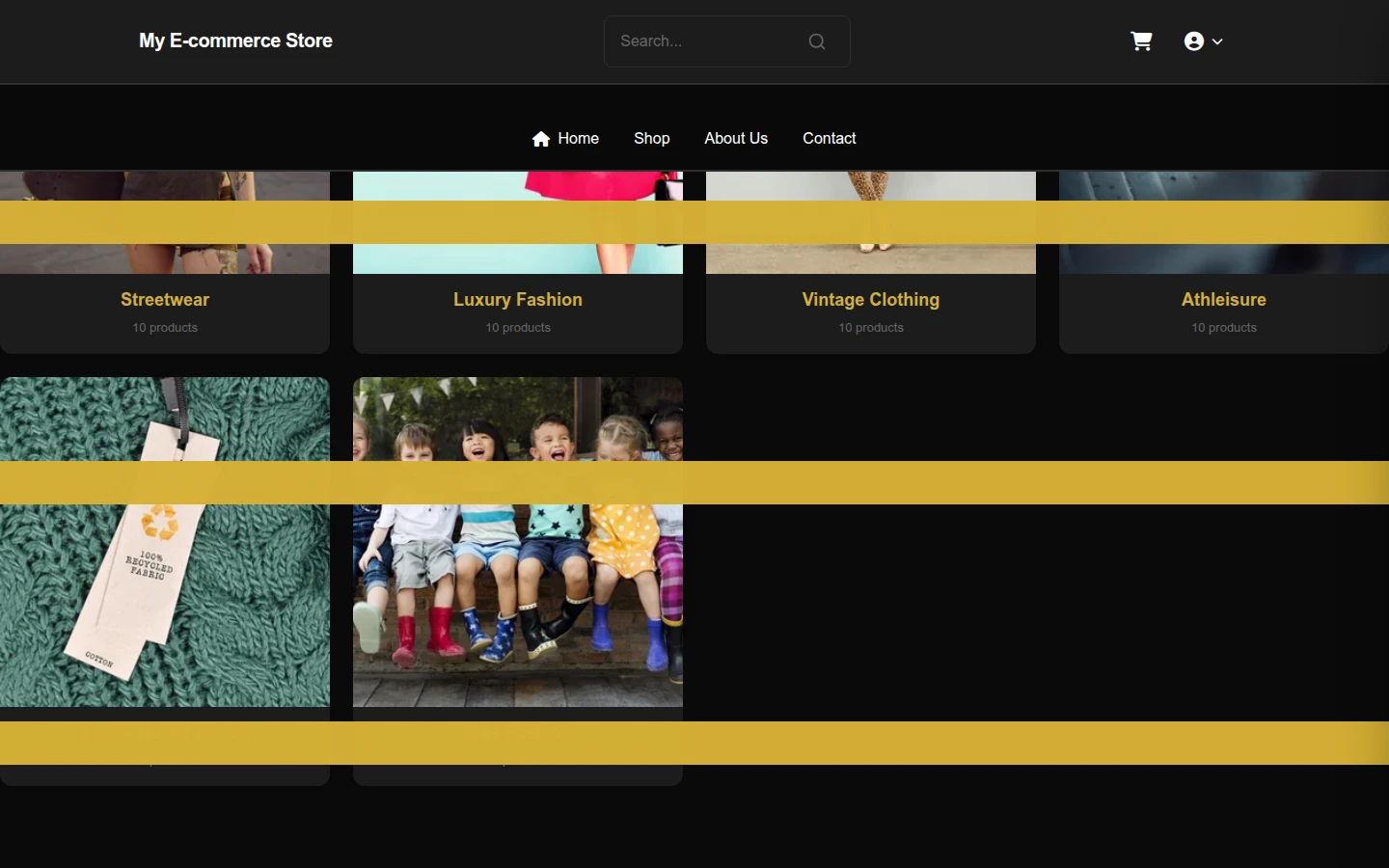Click the user account avatar icon
The height and width of the screenshot is (868, 1389).
(x=1194, y=41)
